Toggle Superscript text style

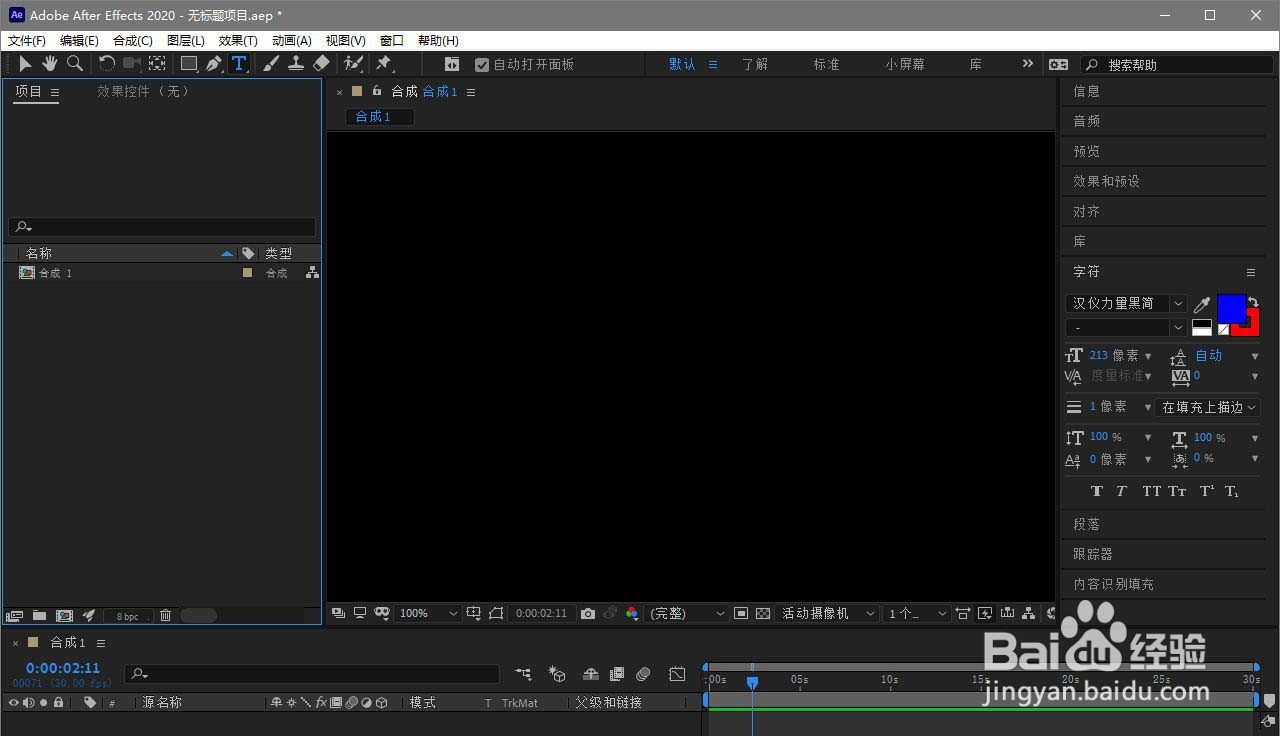coord(1207,491)
